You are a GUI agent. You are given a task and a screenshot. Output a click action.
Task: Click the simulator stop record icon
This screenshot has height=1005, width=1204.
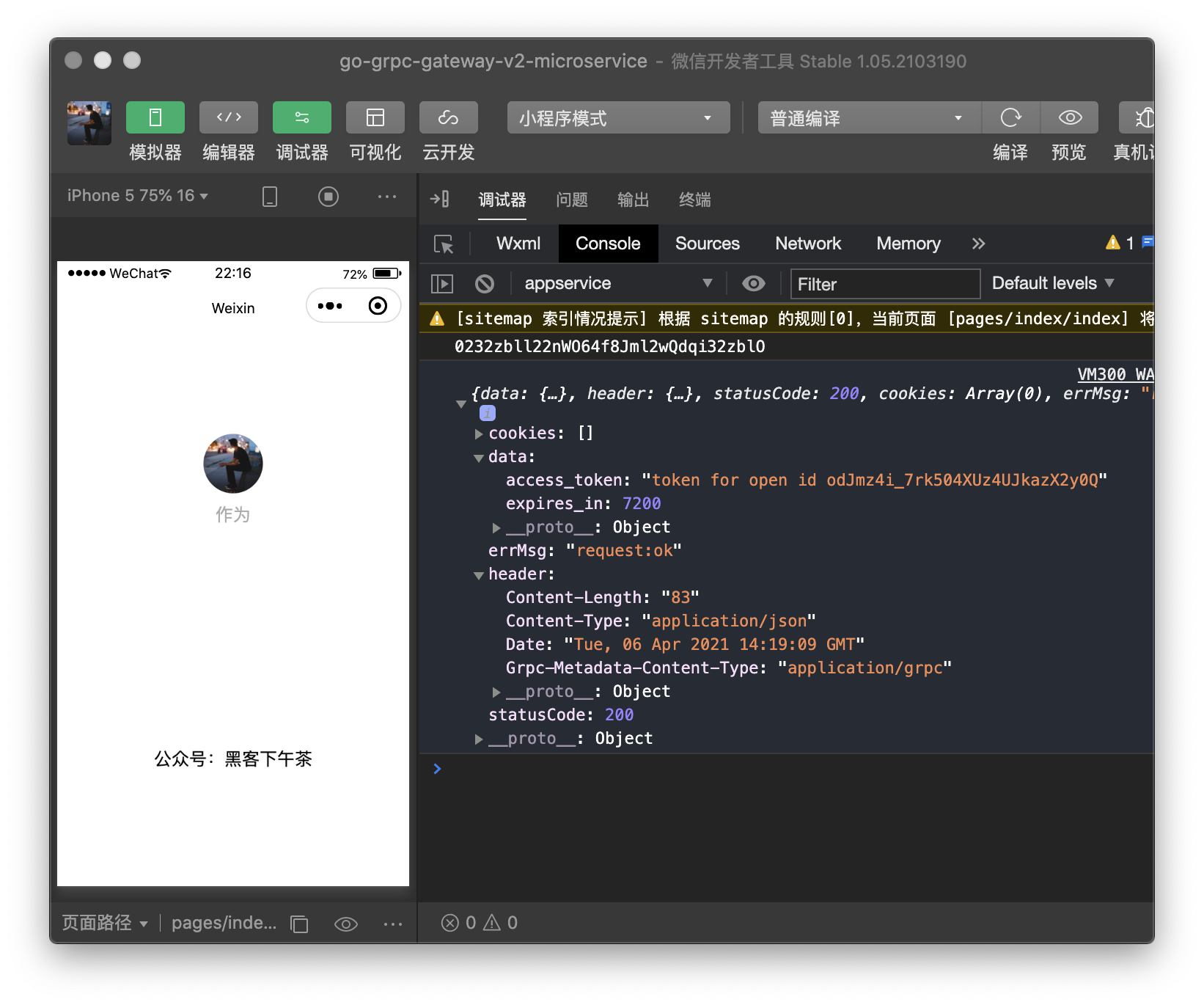[x=328, y=197]
